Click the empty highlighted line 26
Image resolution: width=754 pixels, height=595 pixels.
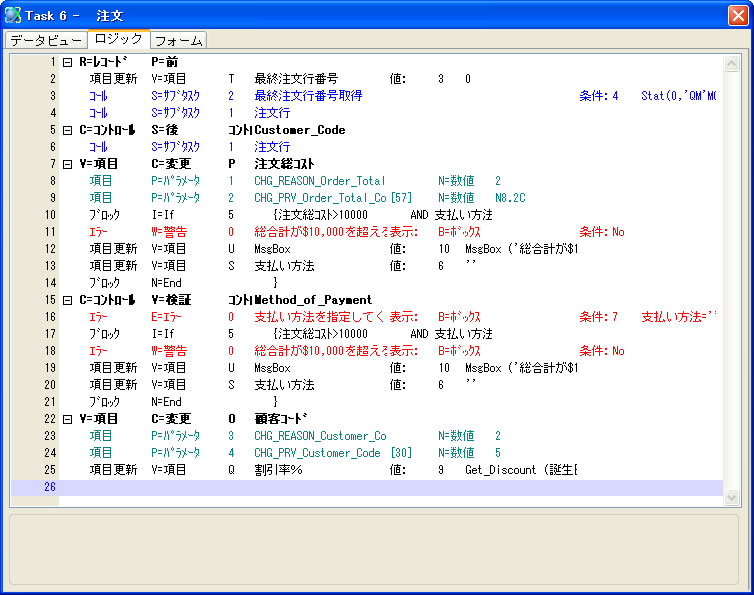point(367,487)
